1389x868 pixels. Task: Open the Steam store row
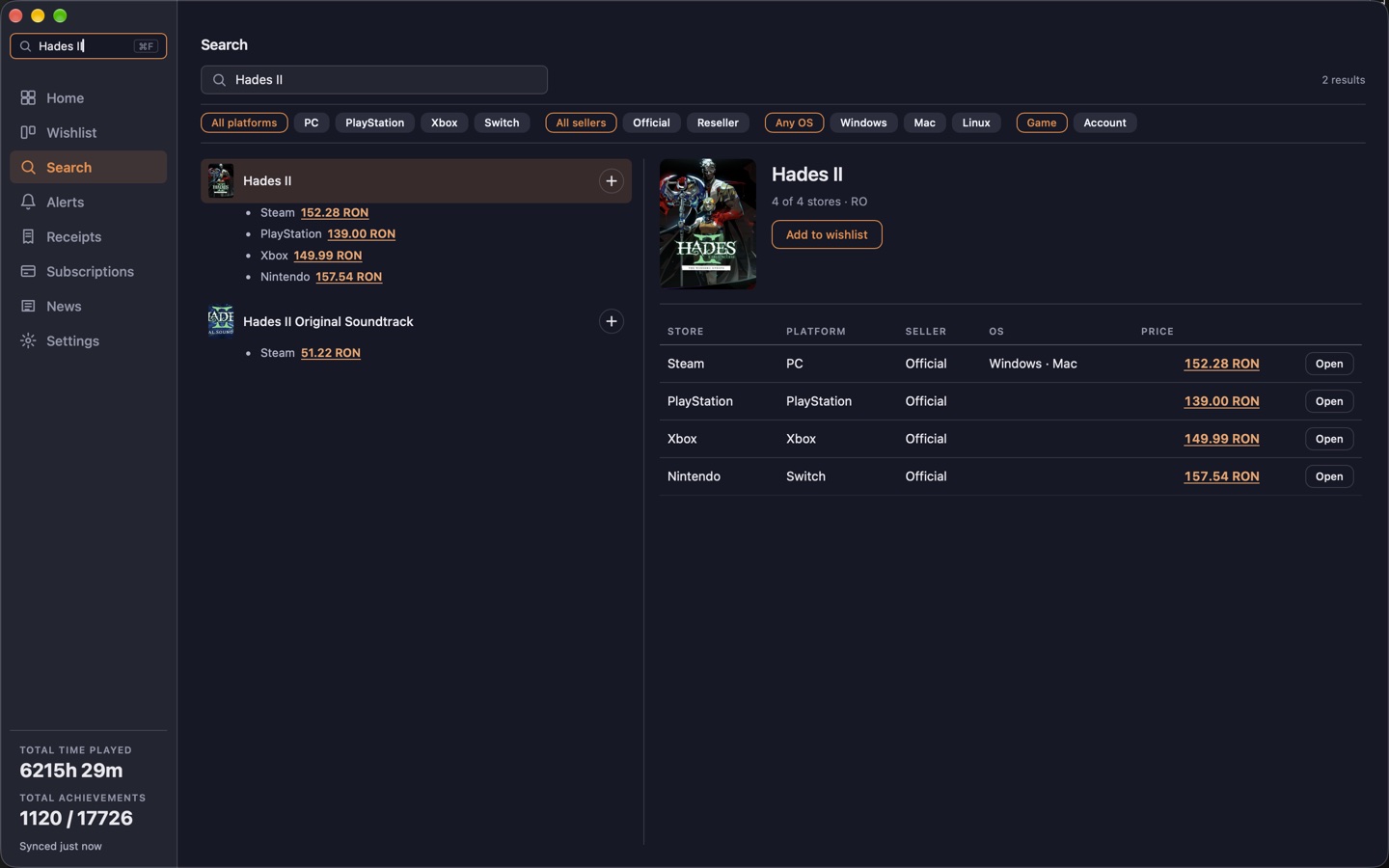tap(1329, 364)
